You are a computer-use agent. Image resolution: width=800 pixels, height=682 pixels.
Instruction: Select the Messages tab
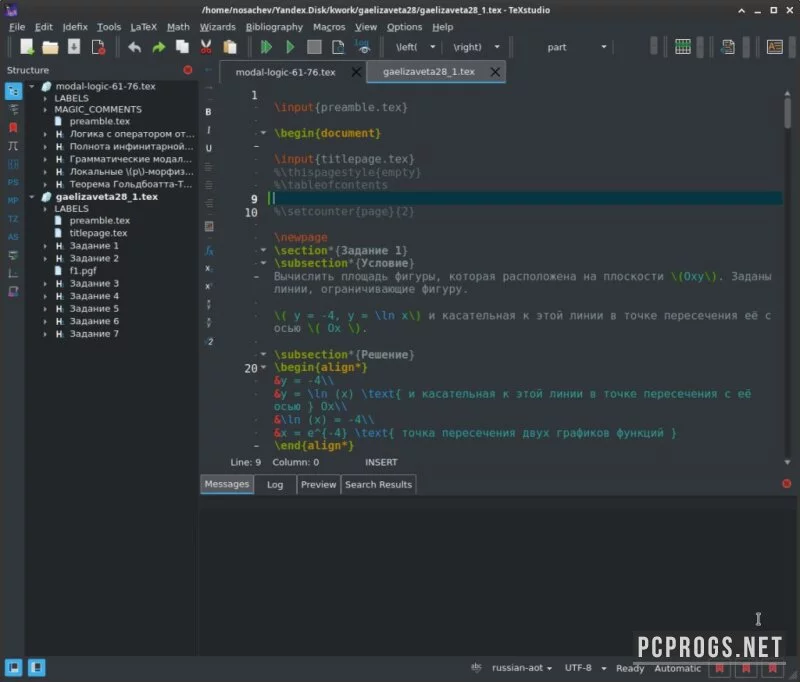tap(227, 484)
